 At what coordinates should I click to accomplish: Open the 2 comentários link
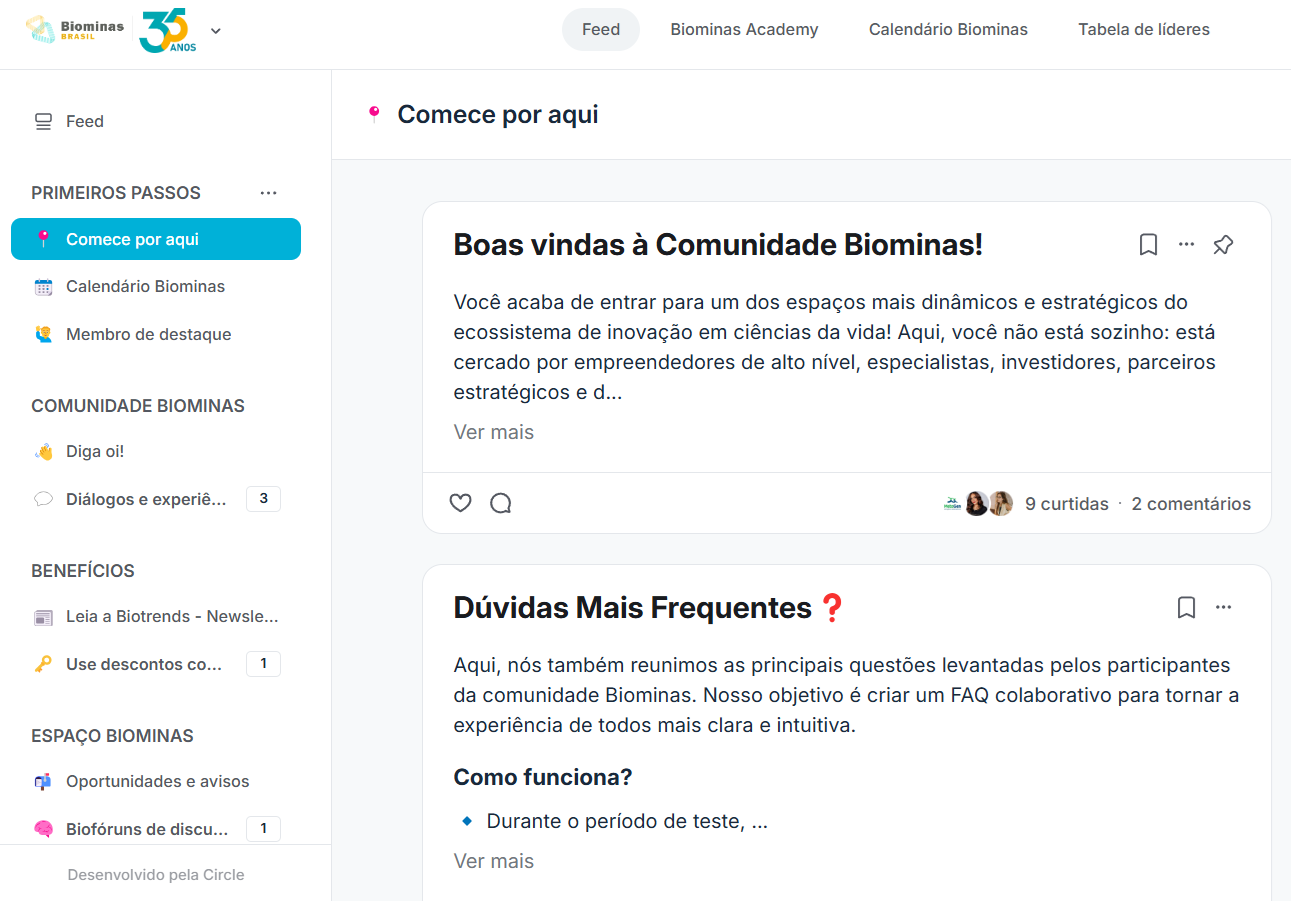pos(1191,504)
